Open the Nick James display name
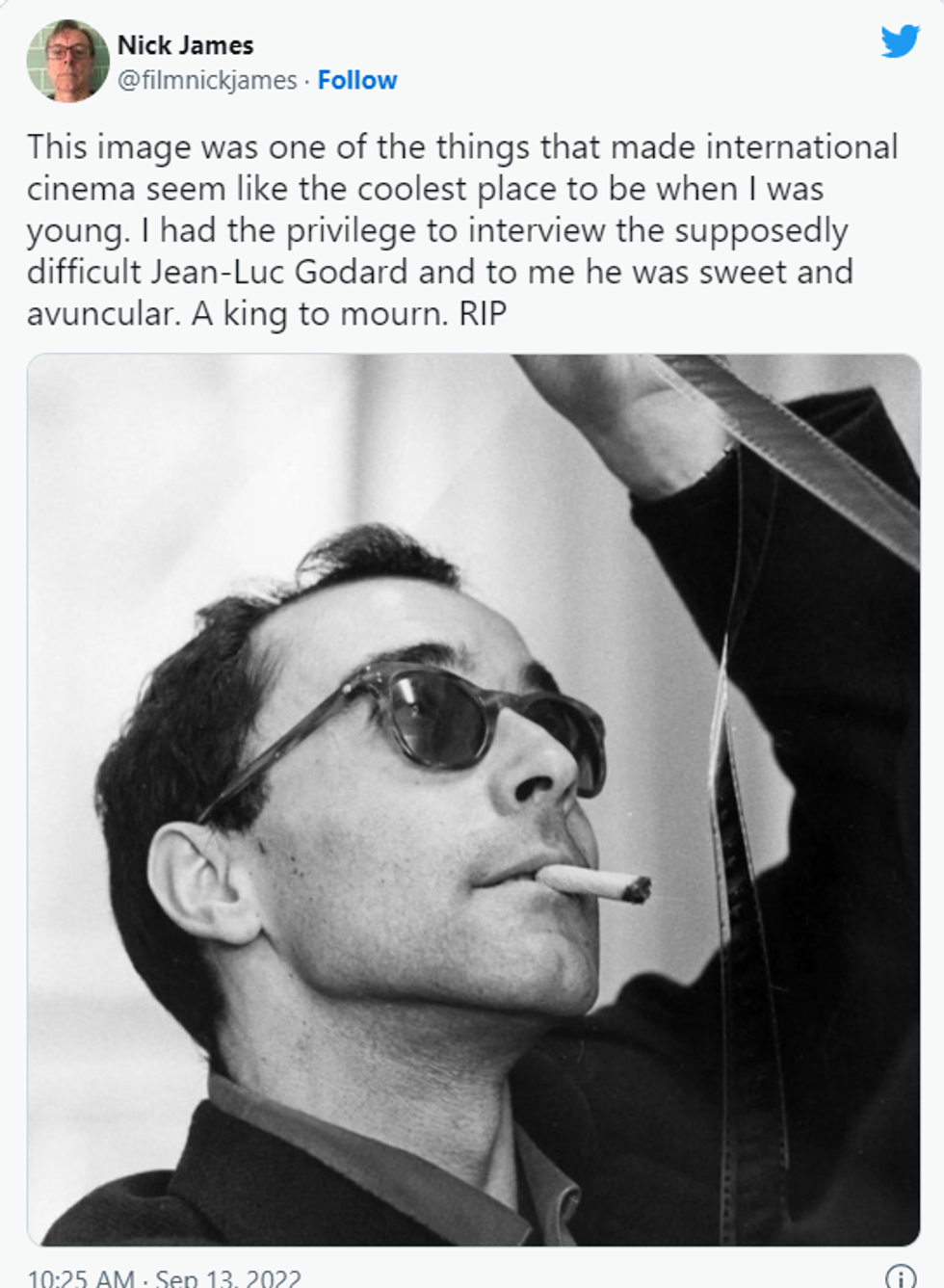The width and height of the screenshot is (944, 1288). (x=186, y=45)
